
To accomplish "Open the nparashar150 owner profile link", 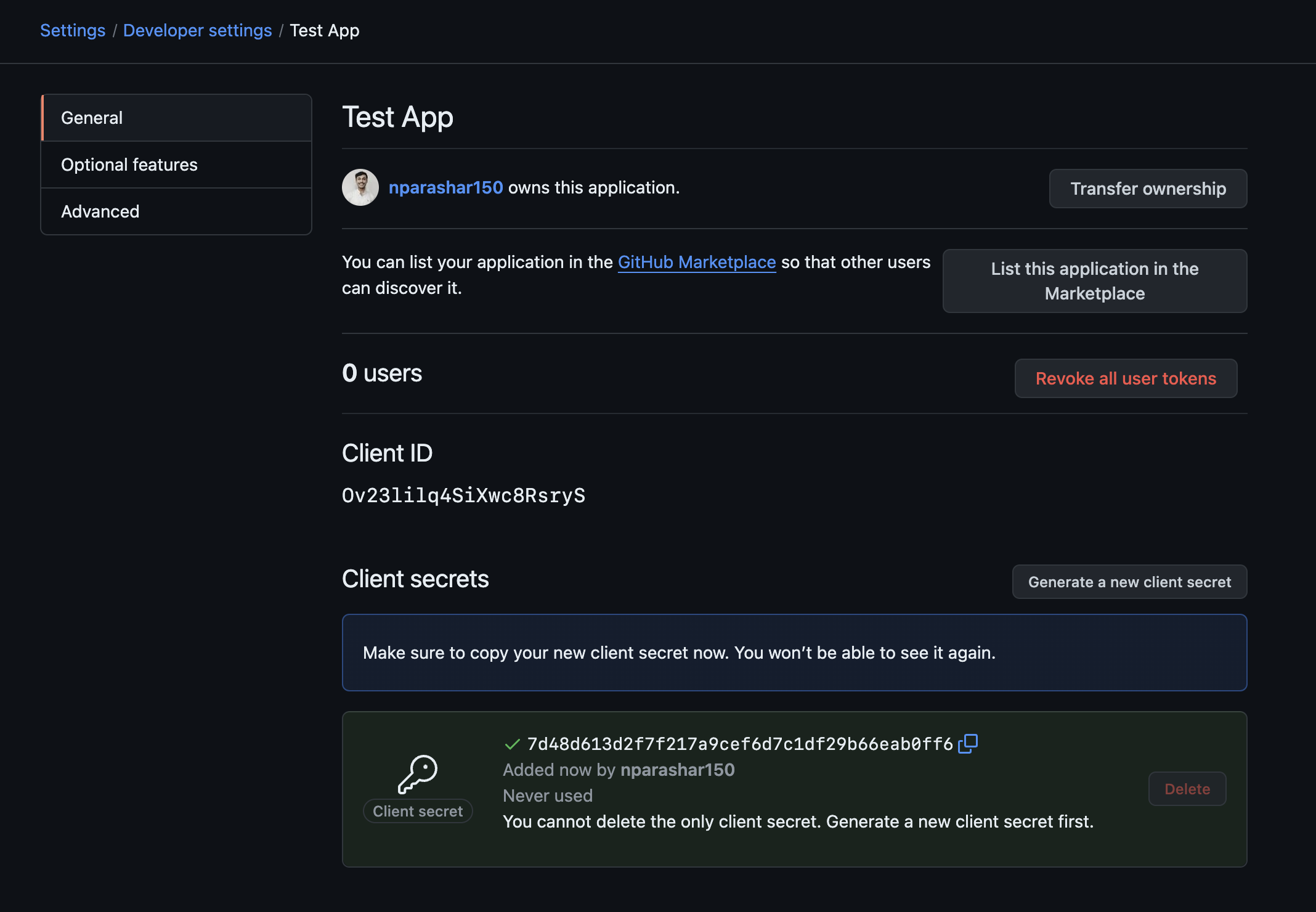I will [x=445, y=187].
